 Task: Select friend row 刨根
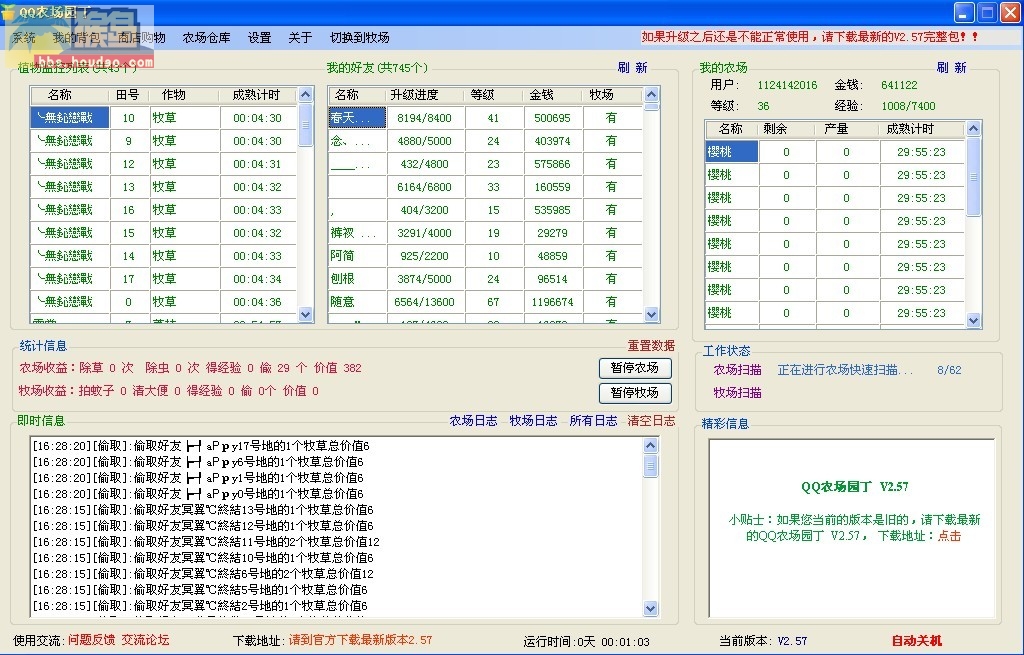pos(486,279)
